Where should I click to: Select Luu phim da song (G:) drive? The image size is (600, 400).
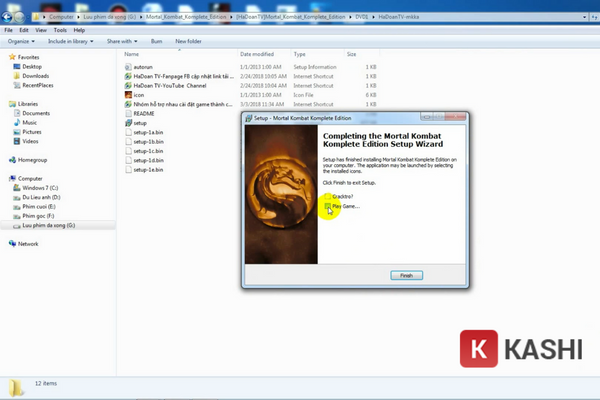[46, 227]
